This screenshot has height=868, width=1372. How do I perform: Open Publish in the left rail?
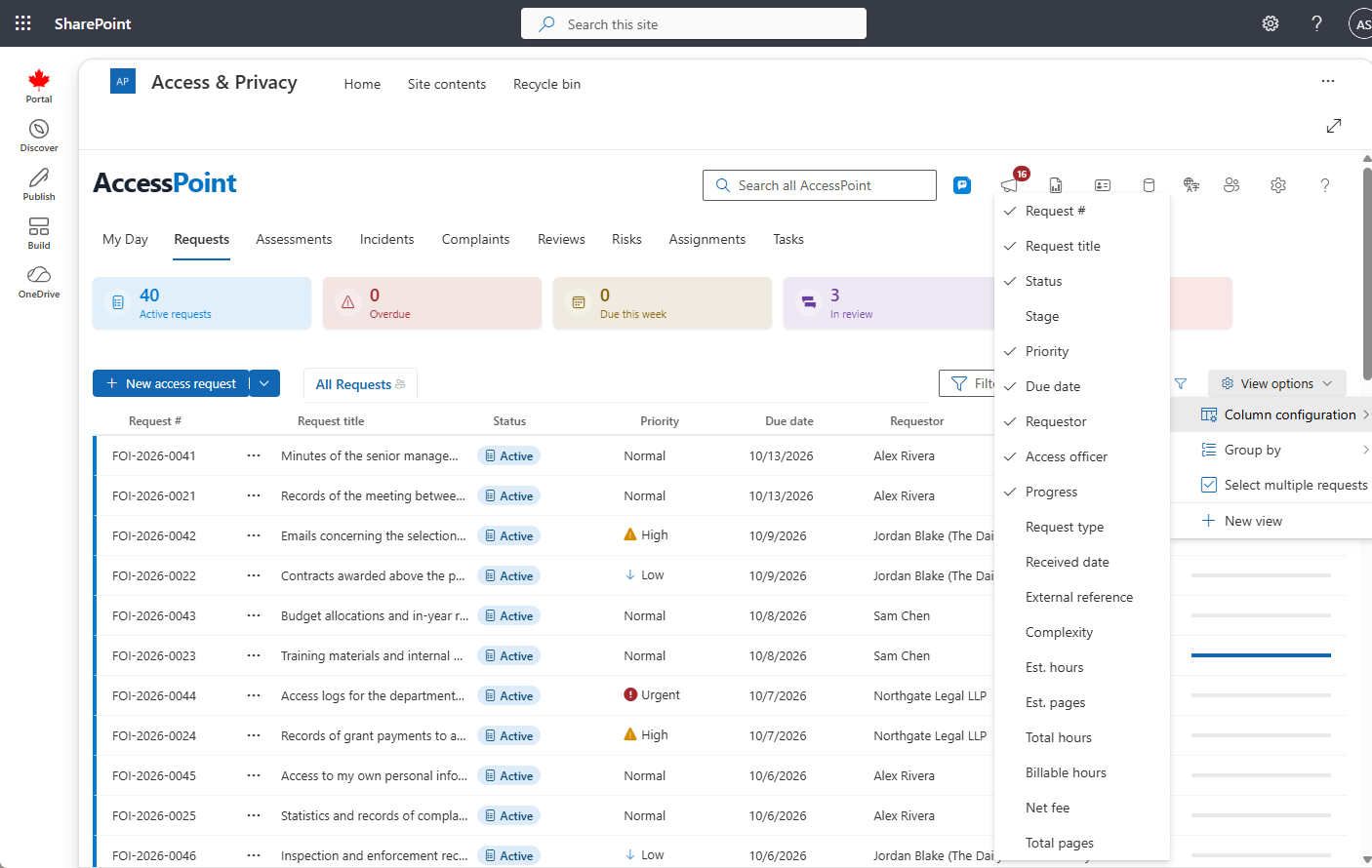tap(39, 184)
